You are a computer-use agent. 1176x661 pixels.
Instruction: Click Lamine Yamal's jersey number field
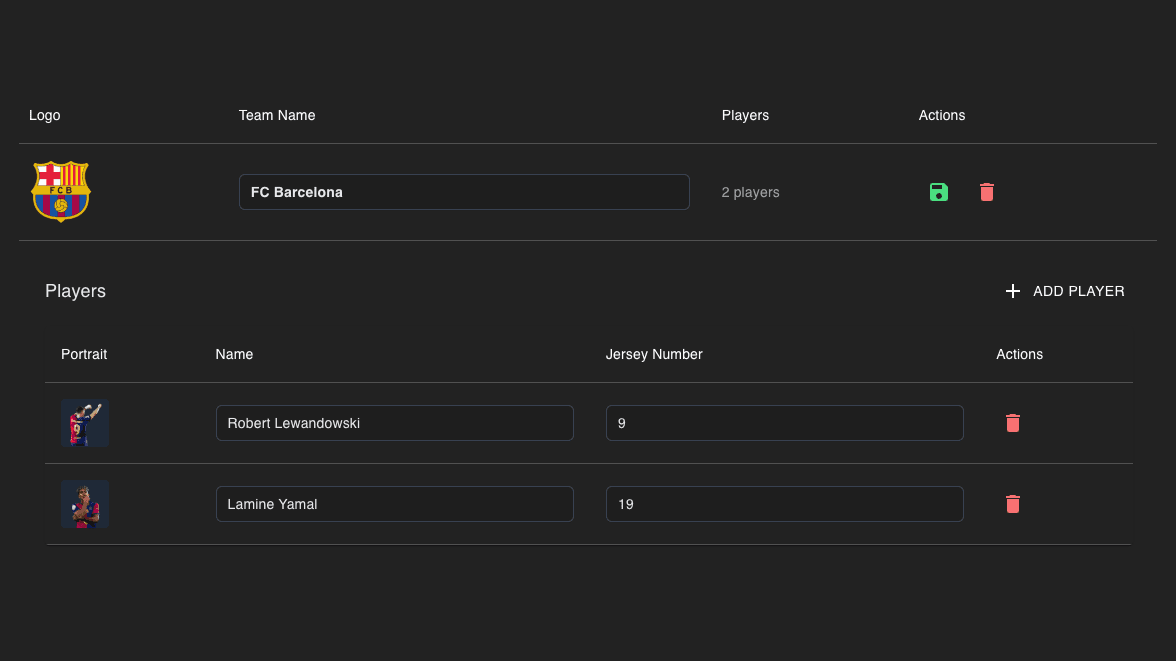click(784, 504)
